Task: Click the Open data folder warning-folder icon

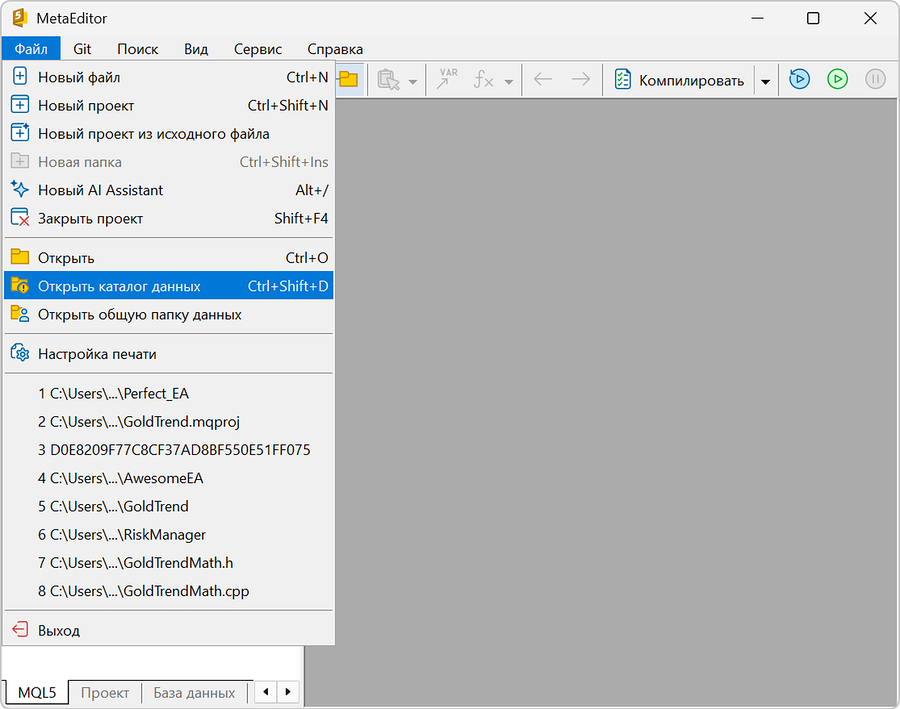Action: point(20,285)
